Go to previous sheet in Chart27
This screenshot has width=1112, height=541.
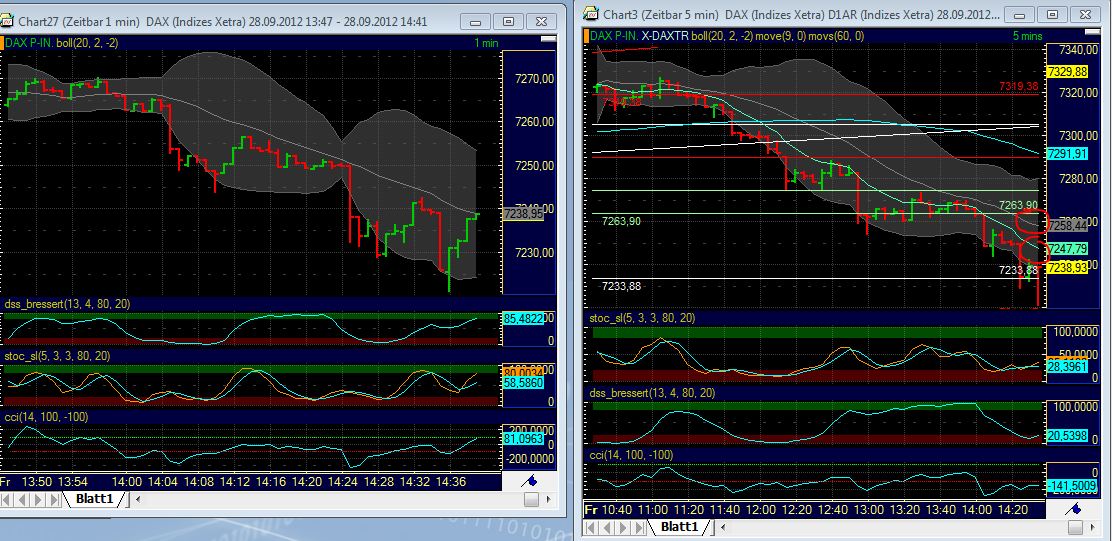(x=22, y=499)
